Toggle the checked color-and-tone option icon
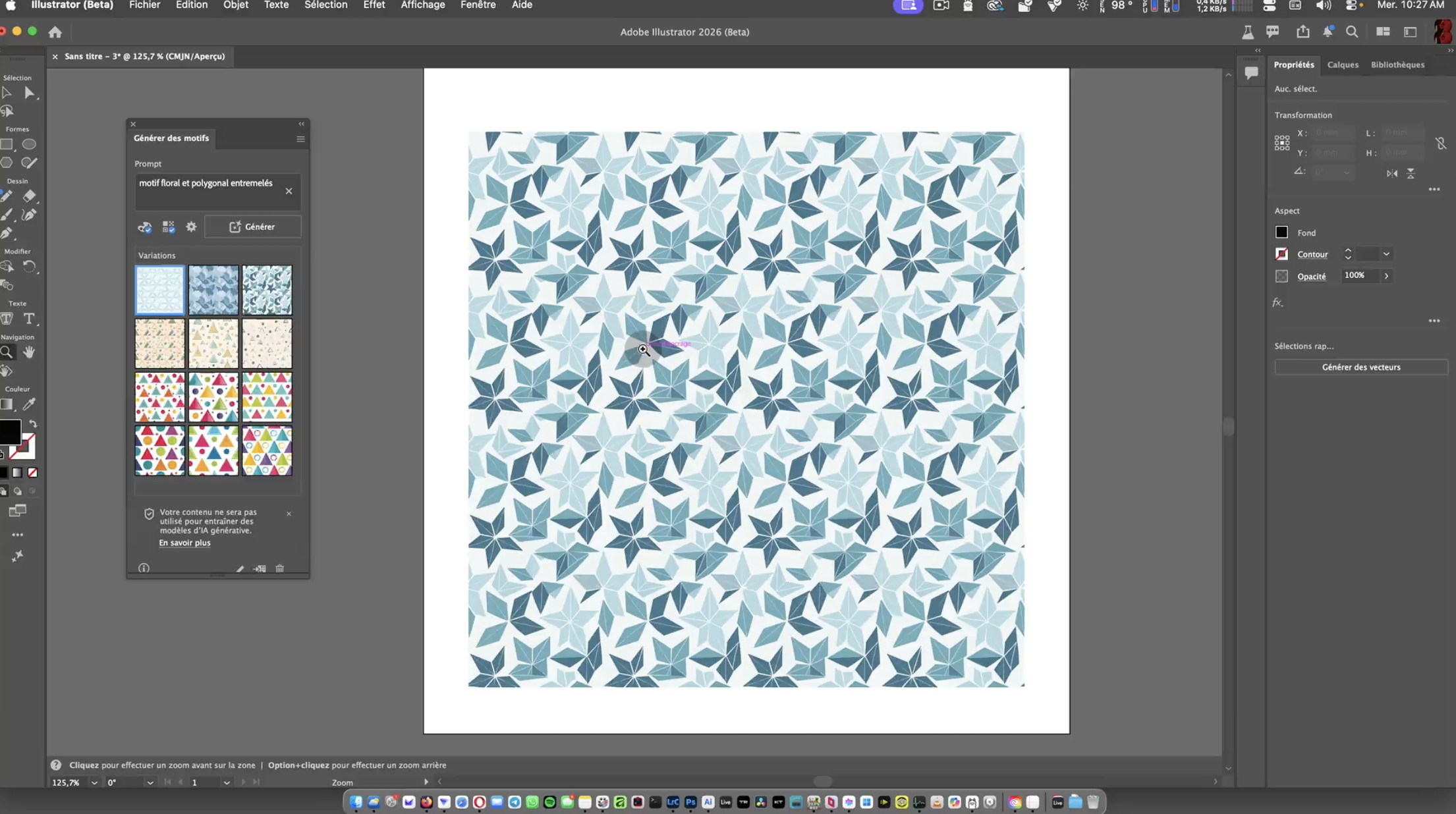The image size is (1456, 814). (x=144, y=227)
